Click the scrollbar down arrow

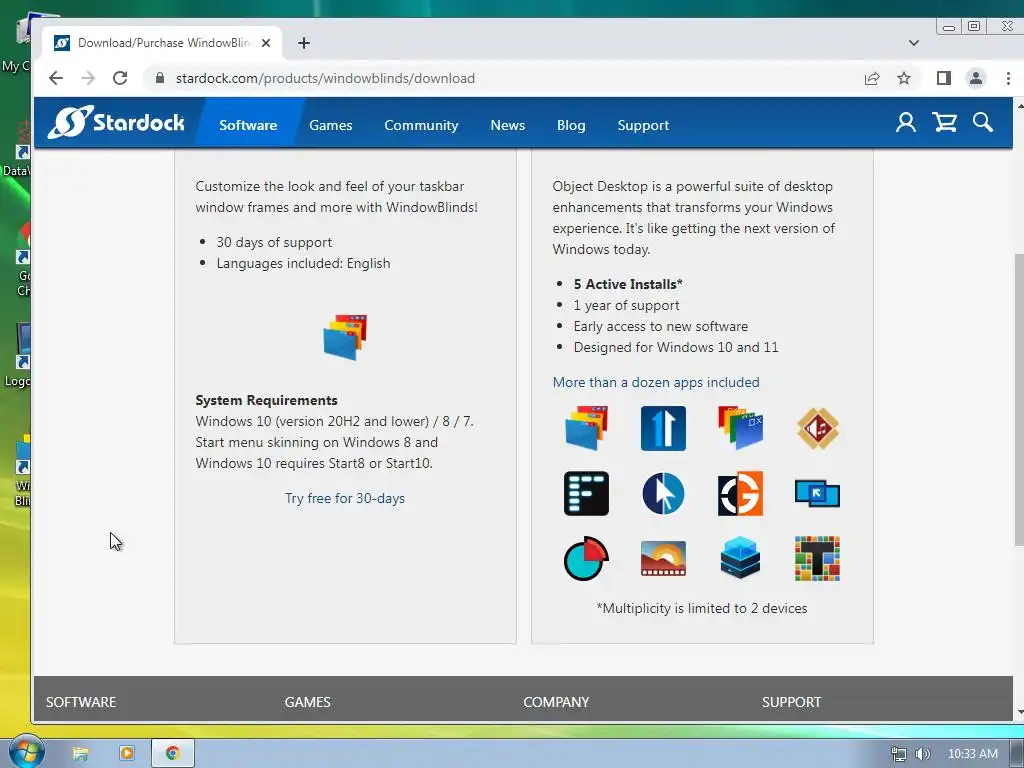click(x=1019, y=713)
